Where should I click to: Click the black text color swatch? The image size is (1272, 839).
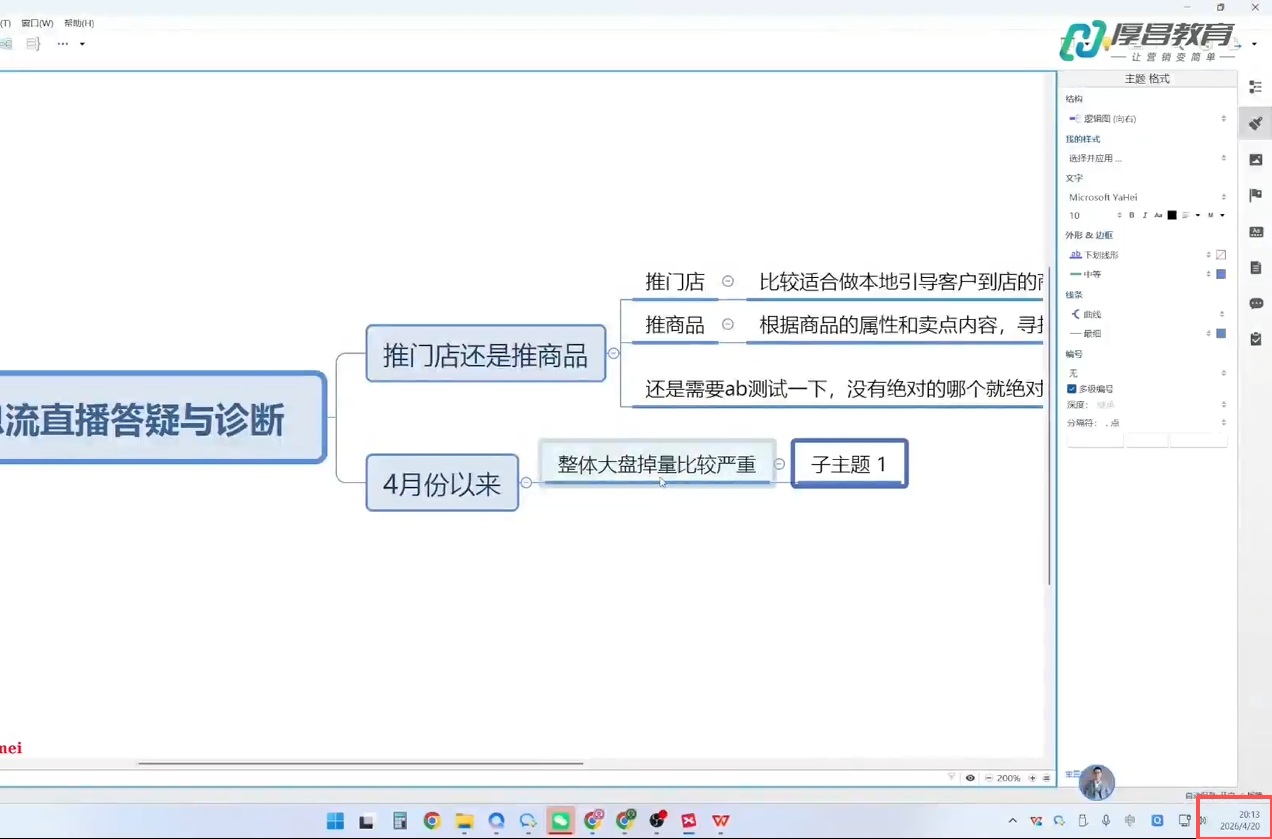1172,216
